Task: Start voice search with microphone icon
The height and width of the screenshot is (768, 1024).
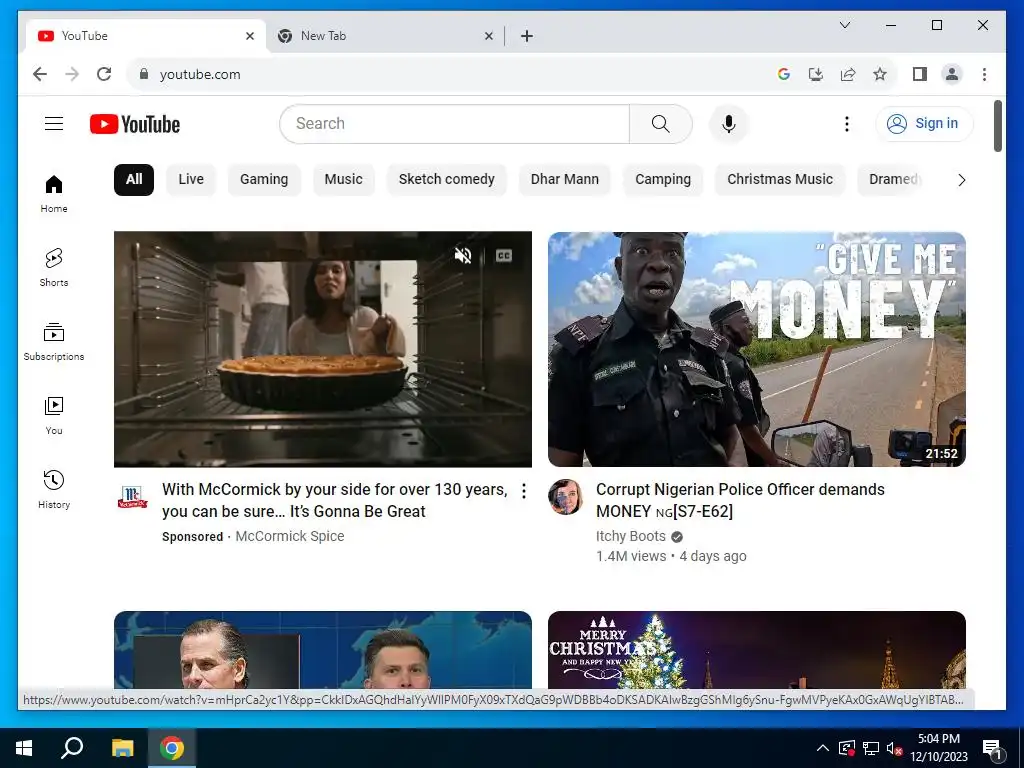Action: pos(729,124)
